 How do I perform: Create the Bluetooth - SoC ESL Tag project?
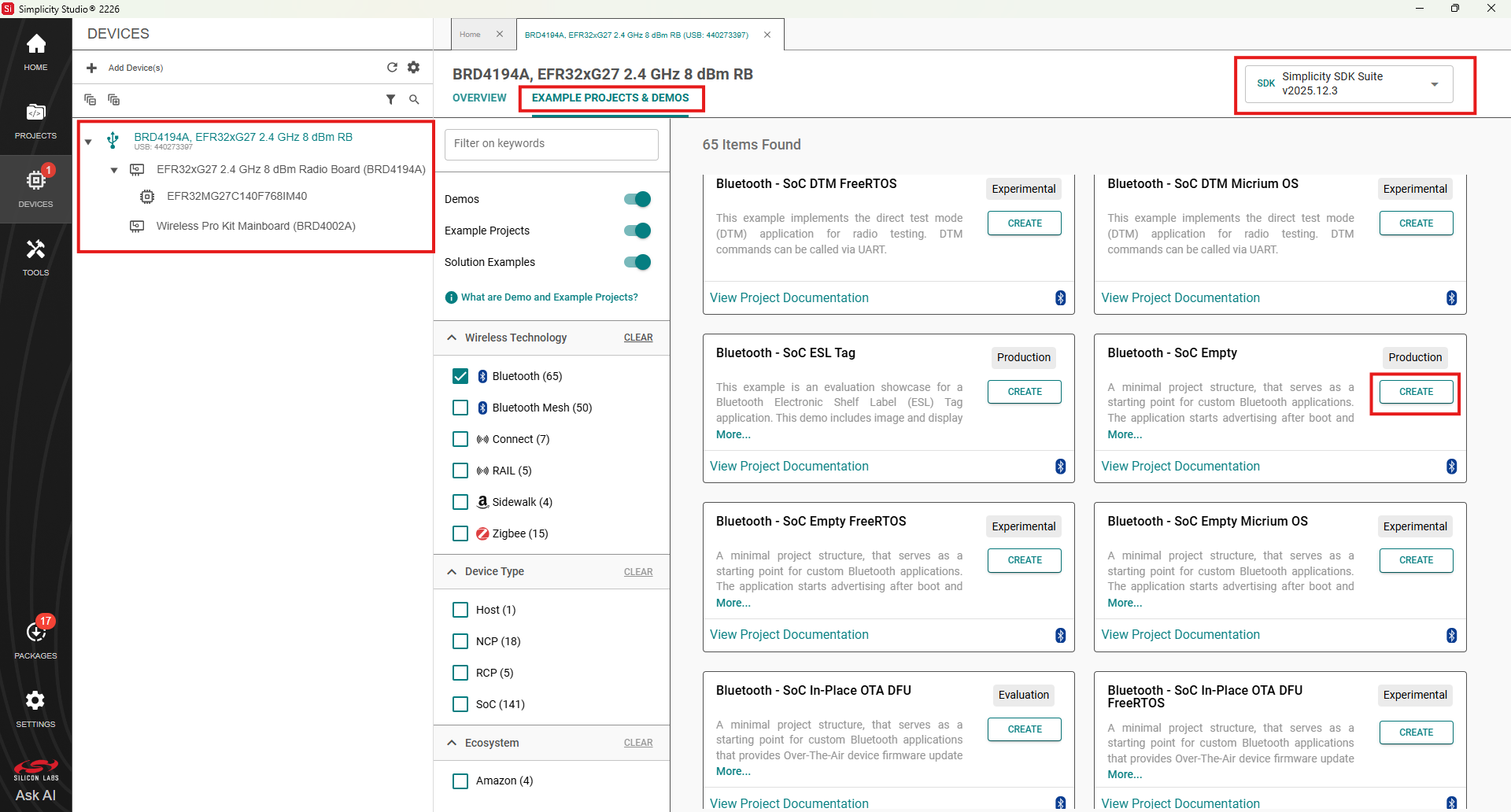(x=1025, y=392)
